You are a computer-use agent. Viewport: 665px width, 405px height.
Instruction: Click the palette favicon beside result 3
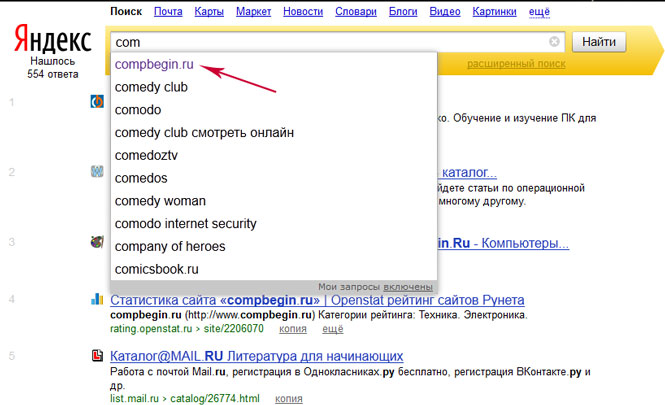(x=97, y=242)
